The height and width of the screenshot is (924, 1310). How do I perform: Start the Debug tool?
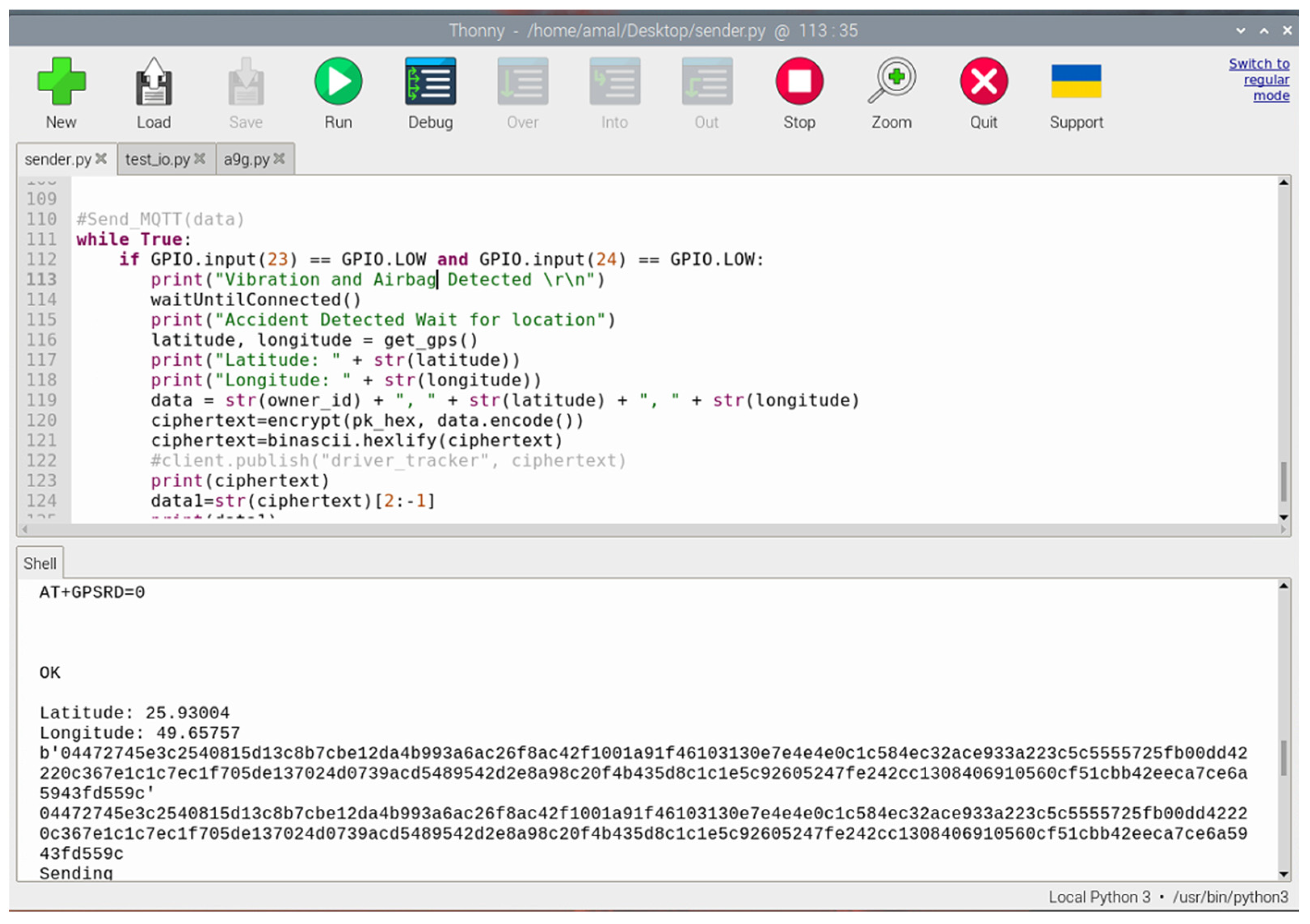click(x=430, y=82)
